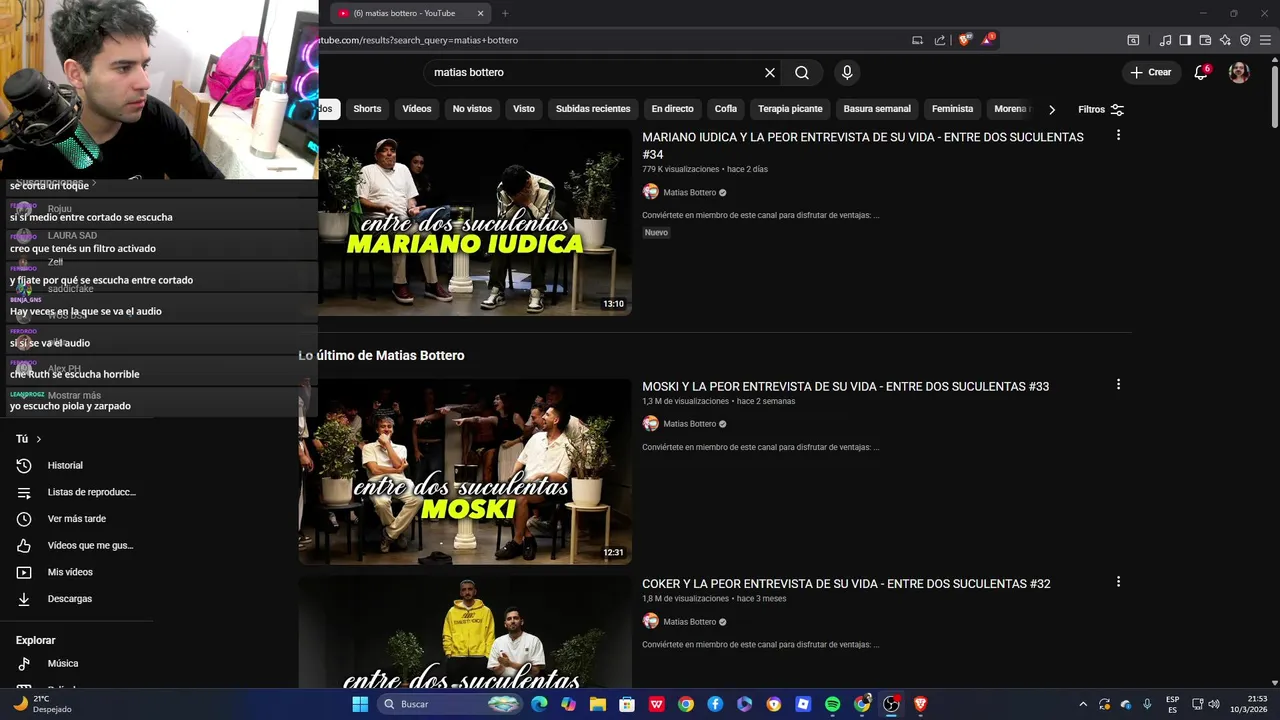The height and width of the screenshot is (720, 1280).
Task: Open Matias Bottero channel under Iudica video
Action: (x=689, y=193)
